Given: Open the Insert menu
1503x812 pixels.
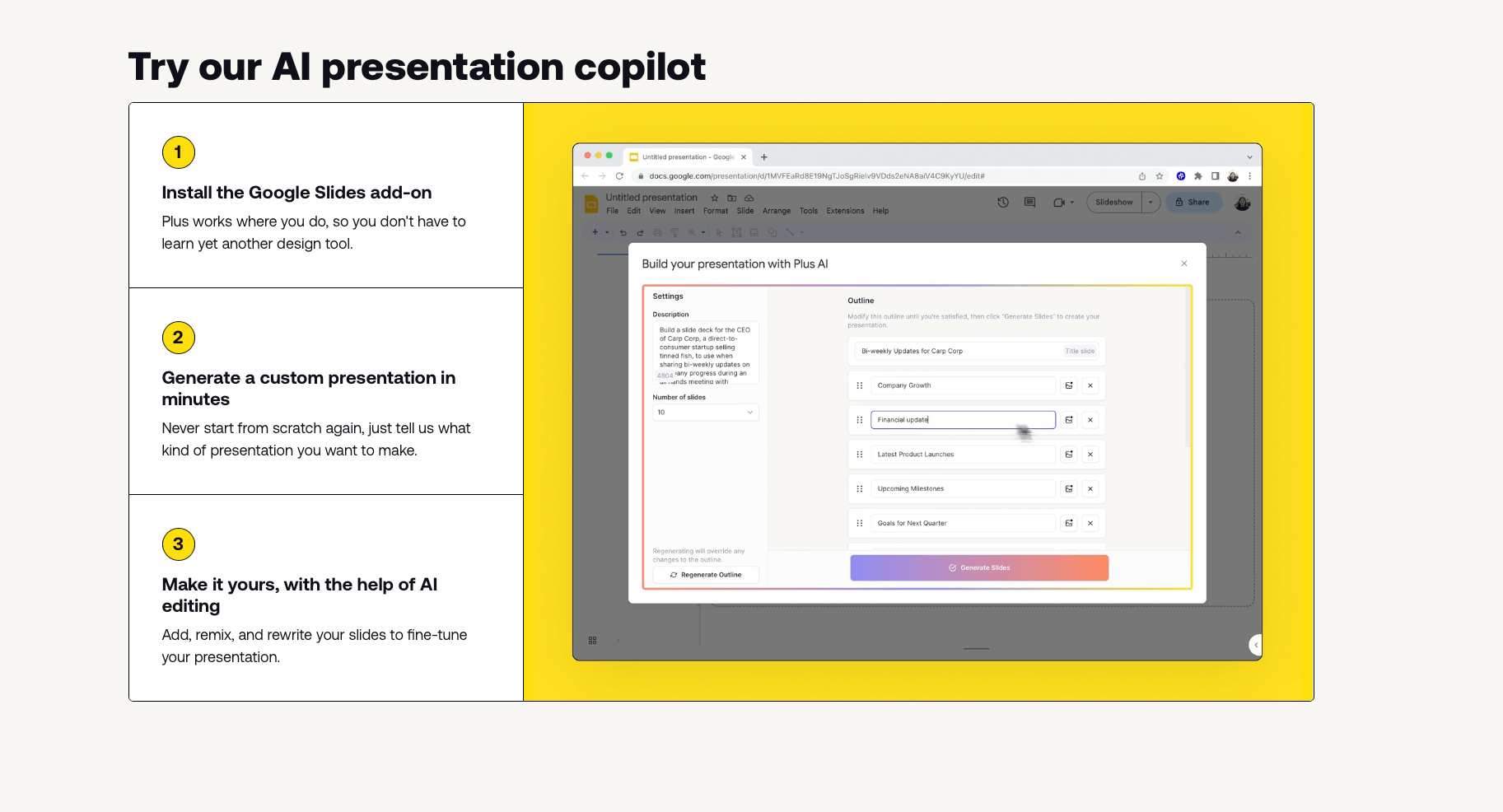Looking at the screenshot, I should click(684, 211).
